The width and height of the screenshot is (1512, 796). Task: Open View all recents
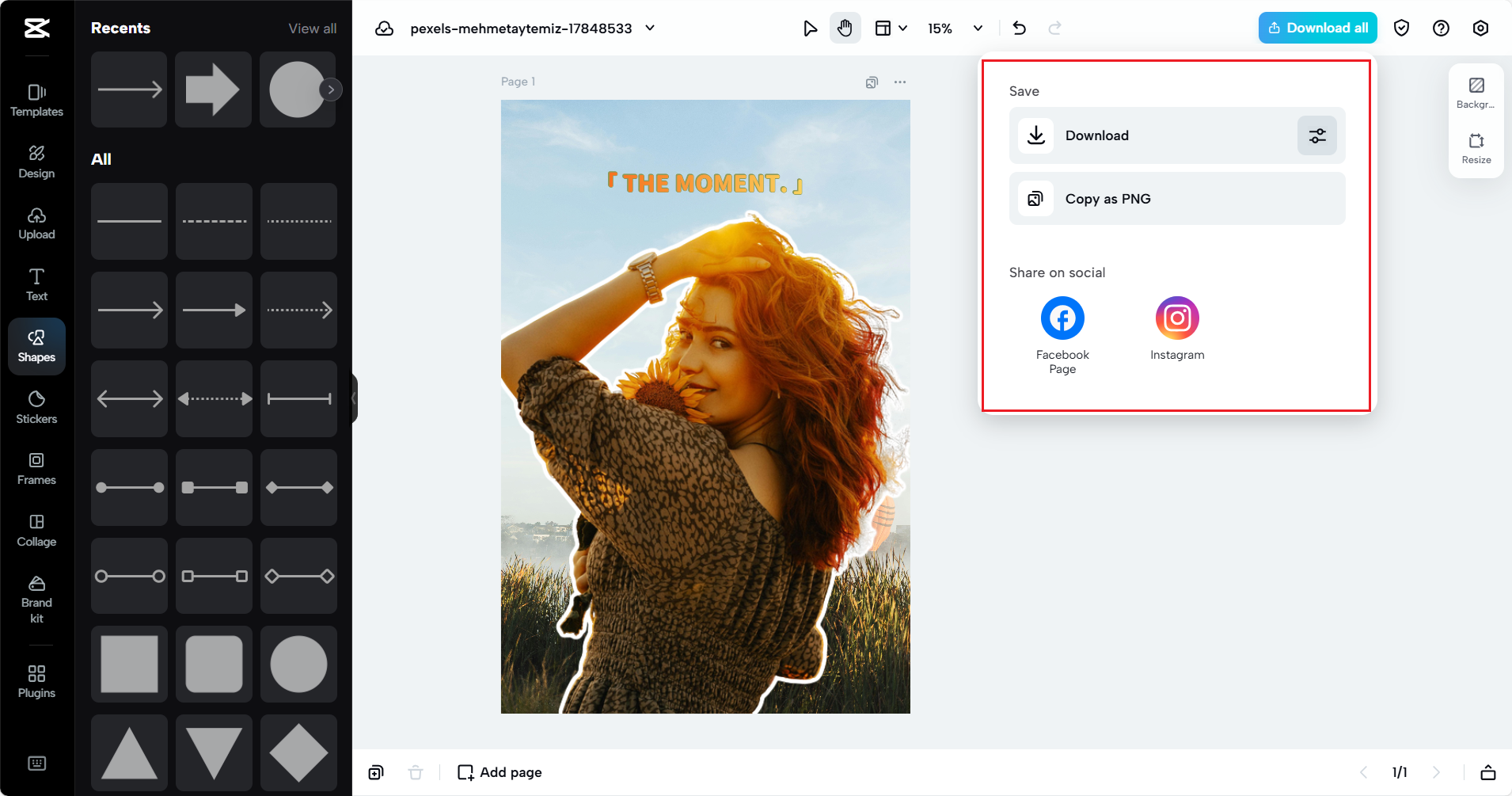tap(312, 29)
